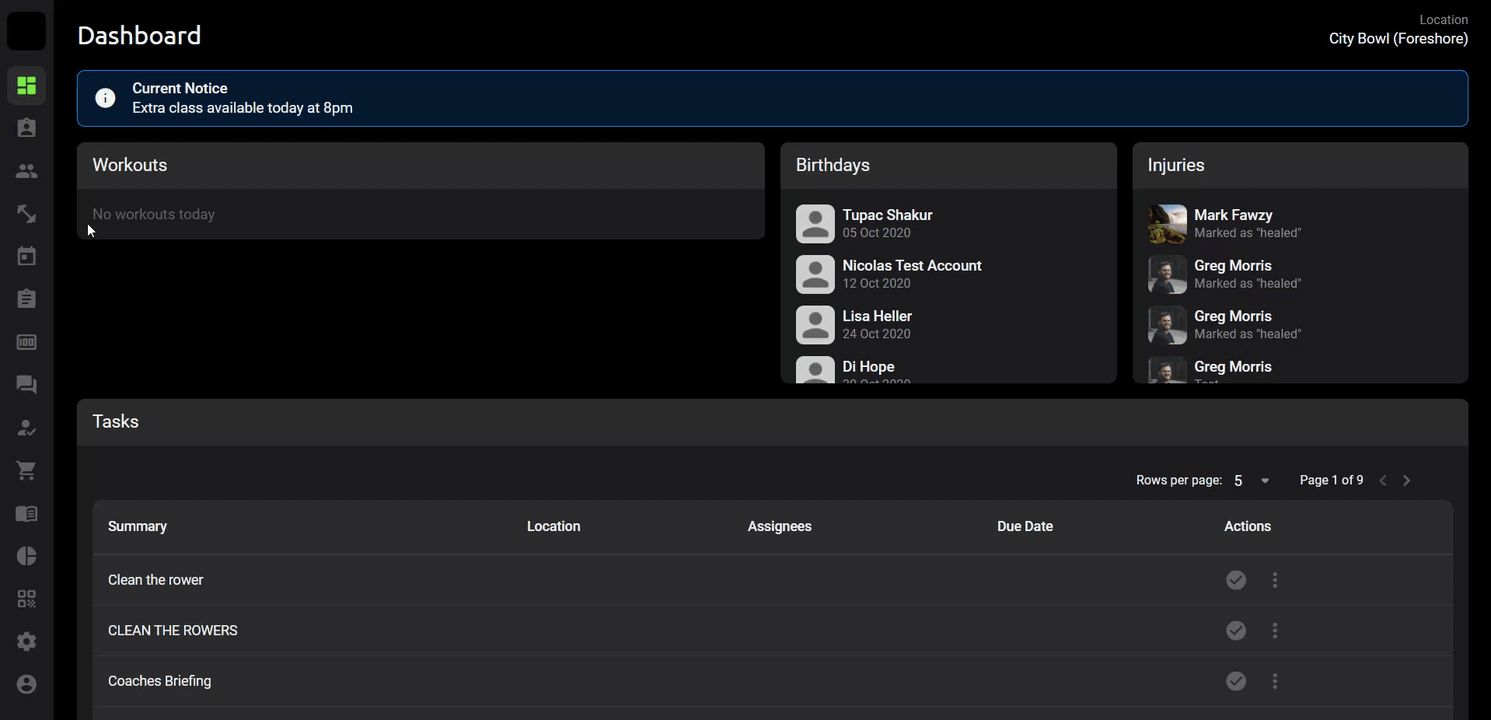1491x720 pixels.
Task: Click the QR code icon in sidebar
Action: [x=26, y=599]
